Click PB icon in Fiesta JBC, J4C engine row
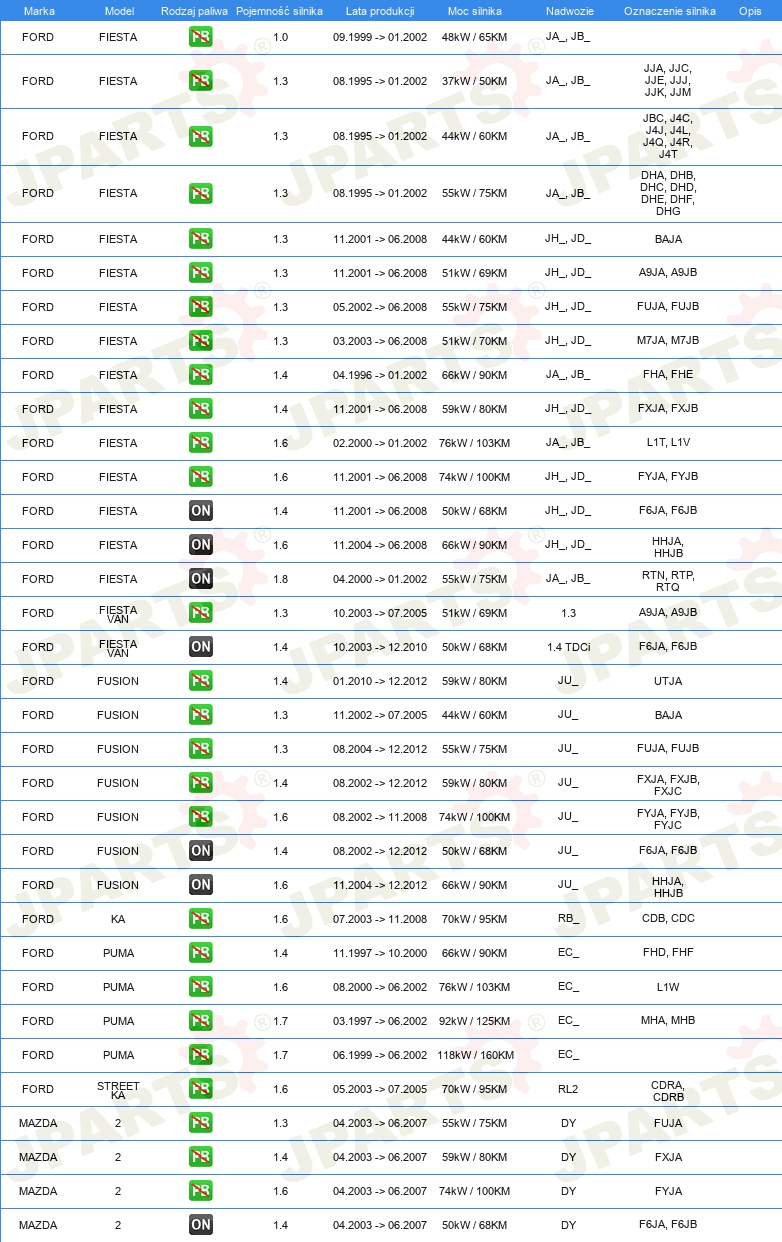The height and width of the screenshot is (1242, 782). coord(201,136)
